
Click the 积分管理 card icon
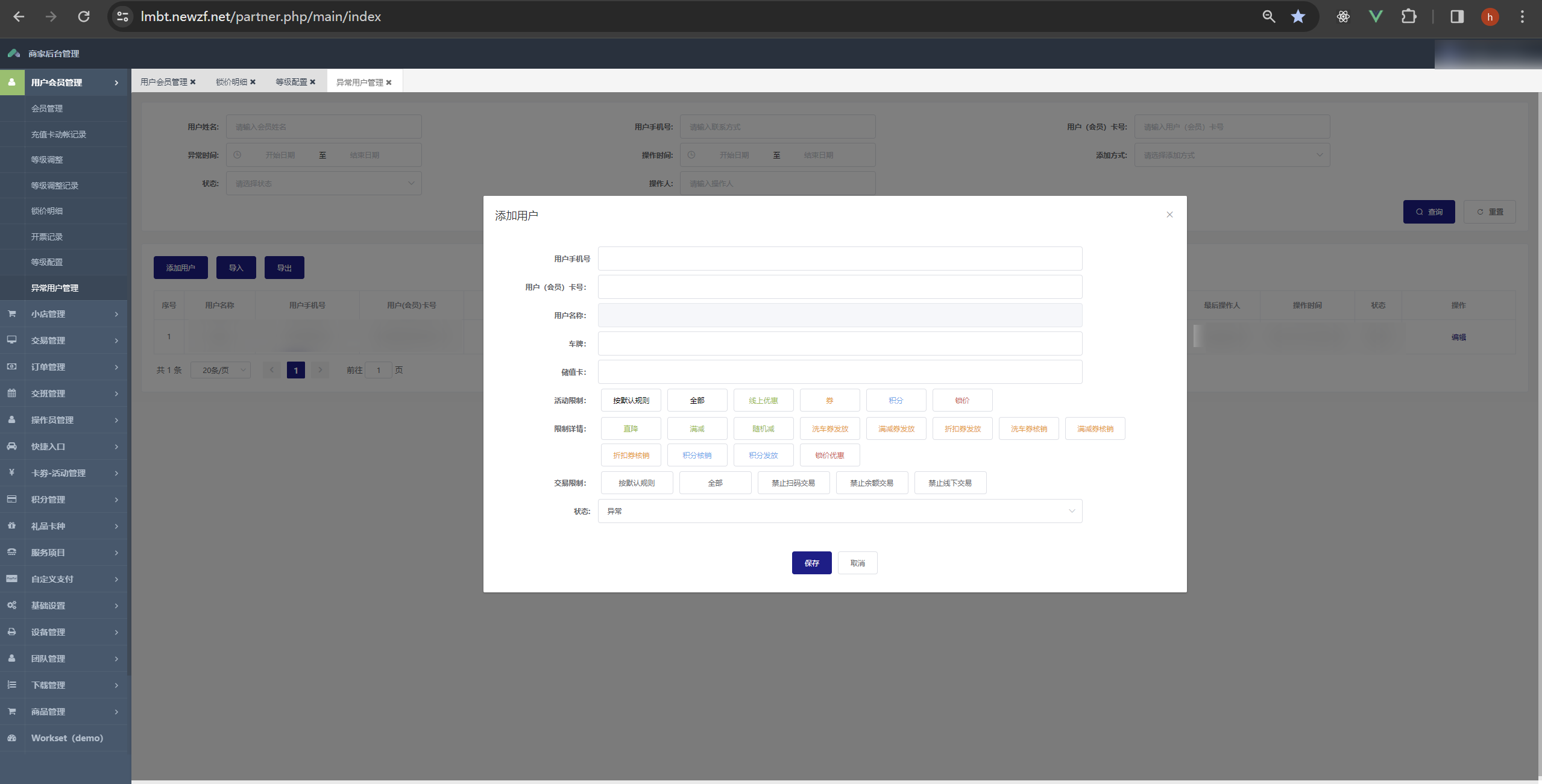click(12, 499)
